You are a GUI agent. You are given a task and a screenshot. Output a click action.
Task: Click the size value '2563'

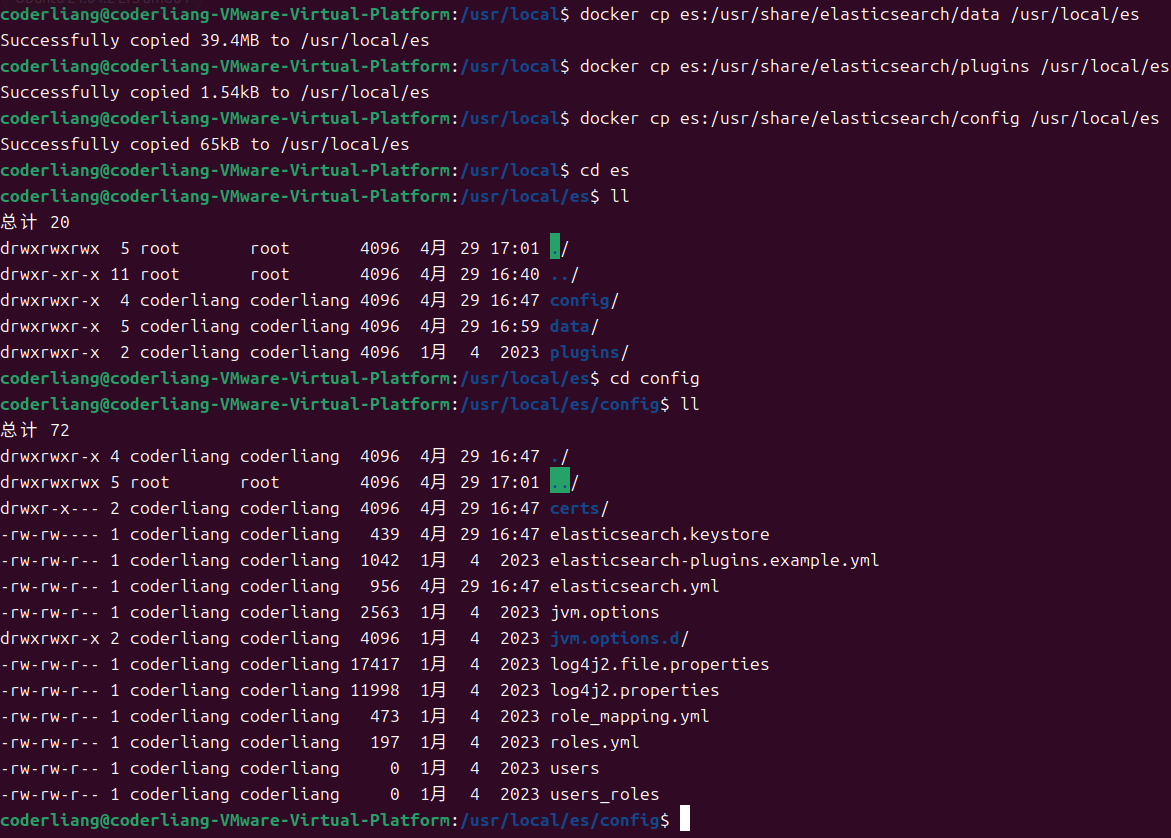pos(380,613)
